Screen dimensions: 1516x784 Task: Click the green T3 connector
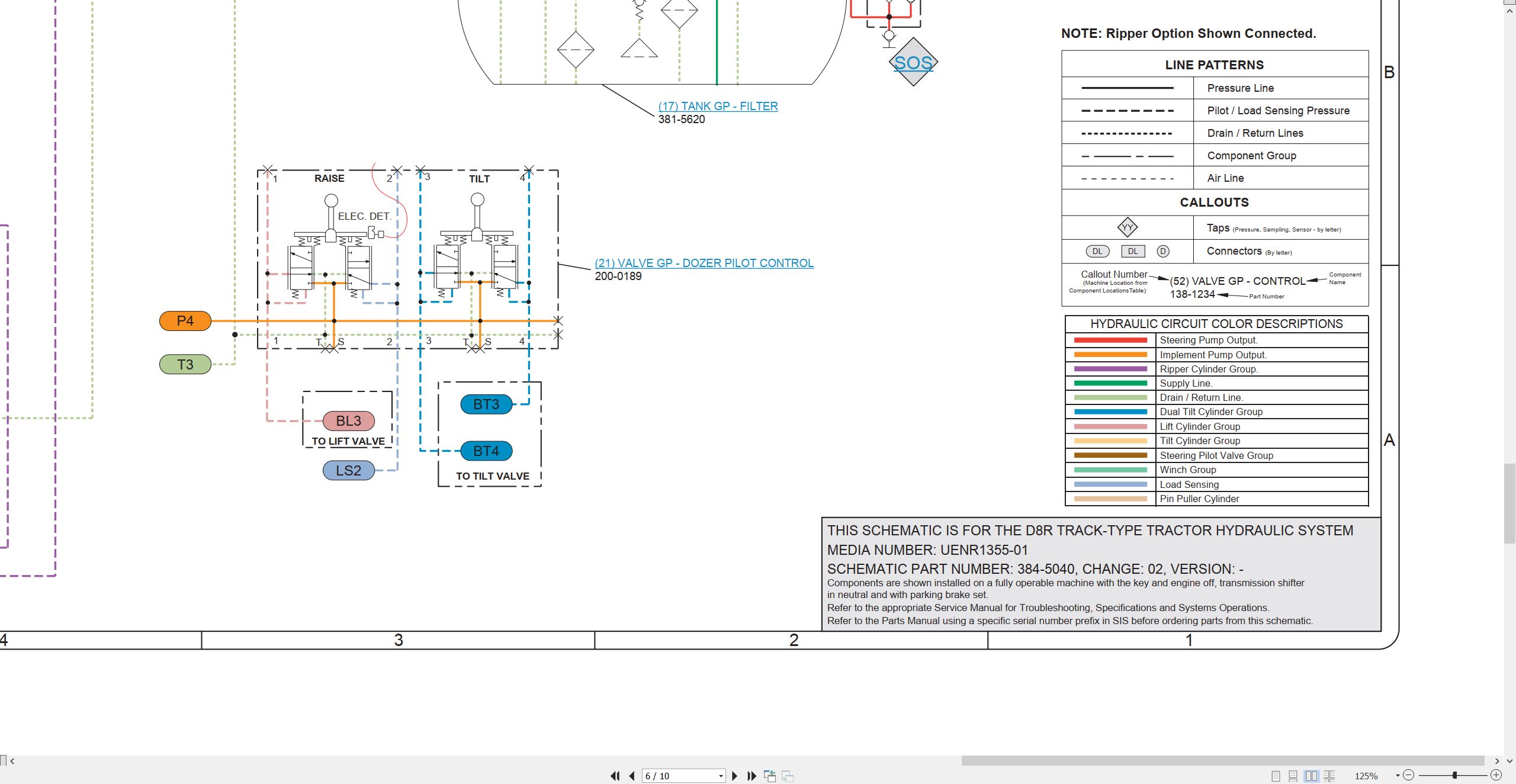pos(185,364)
